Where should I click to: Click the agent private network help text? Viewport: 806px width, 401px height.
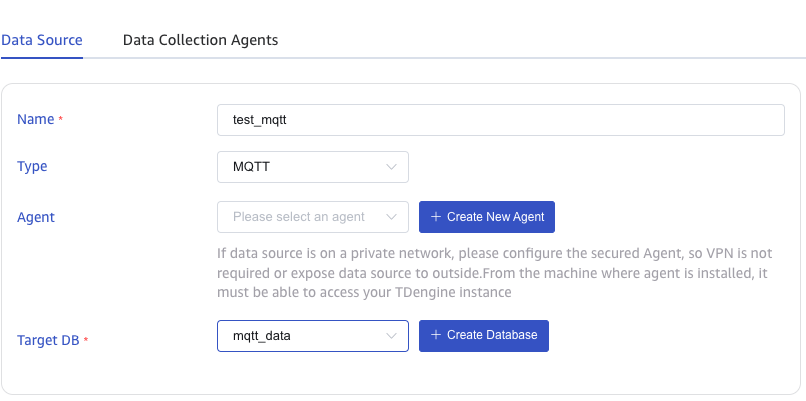(x=495, y=273)
